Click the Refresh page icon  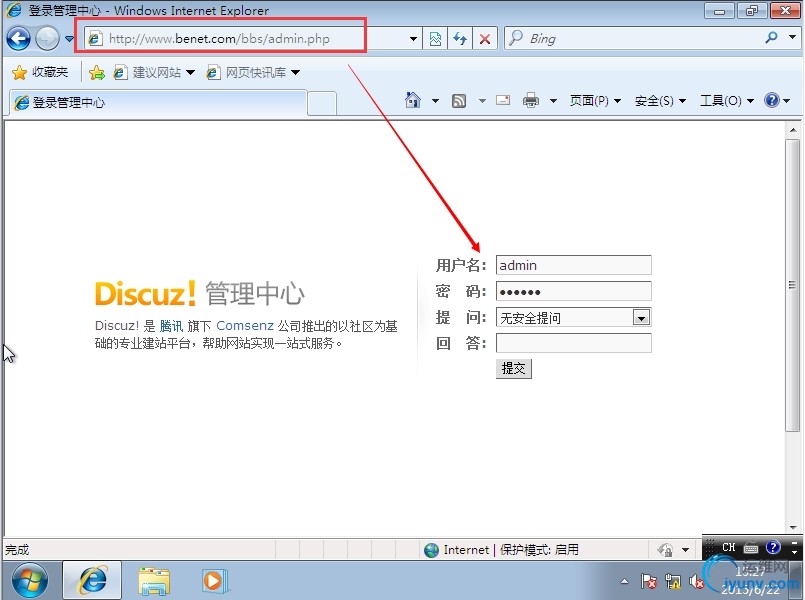tap(460, 39)
